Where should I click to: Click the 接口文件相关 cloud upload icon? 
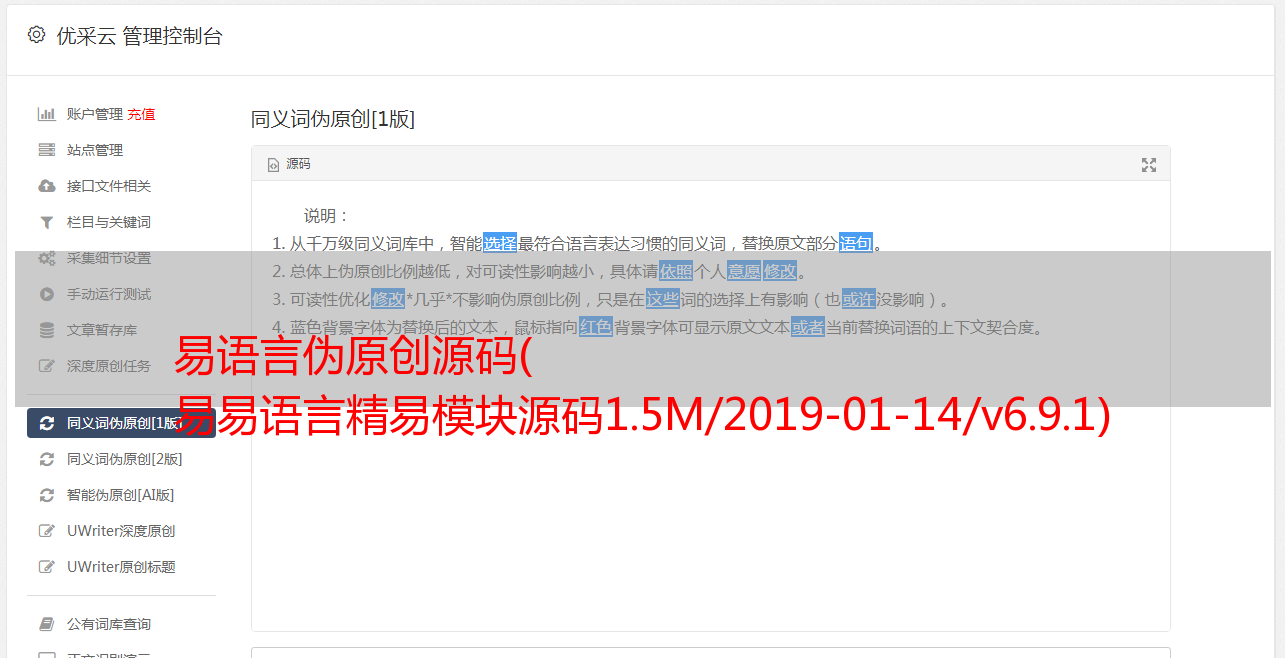coord(46,186)
